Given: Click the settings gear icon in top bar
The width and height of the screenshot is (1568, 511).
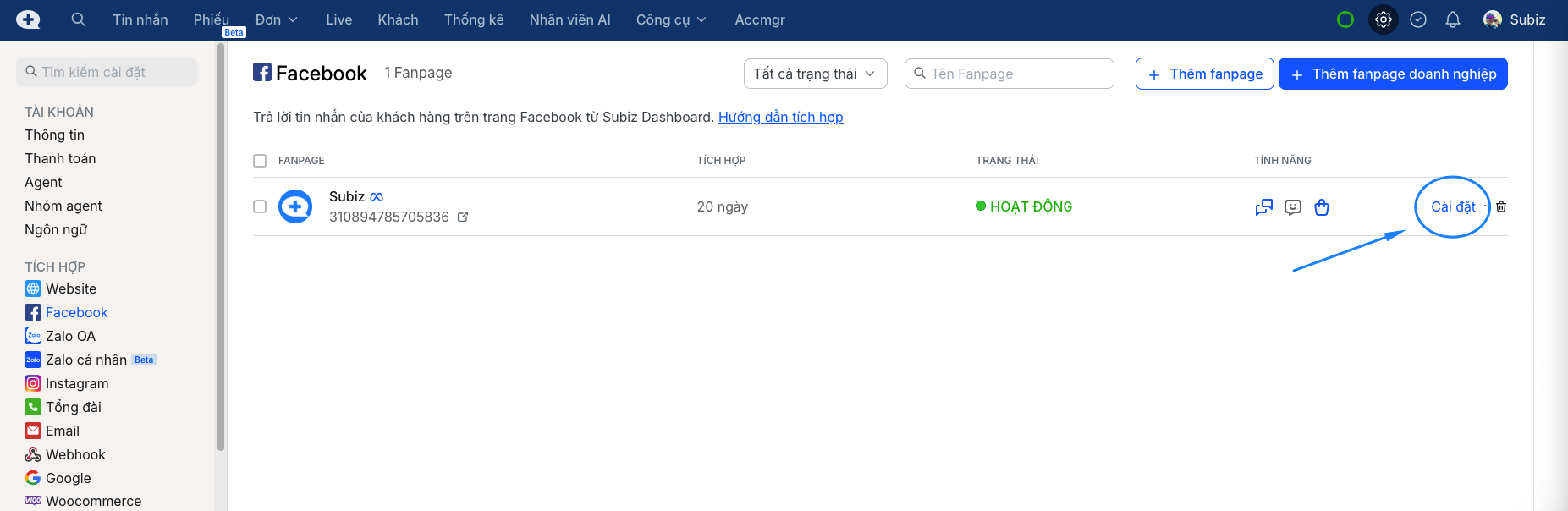Looking at the screenshot, I should pyautogui.click(x=1384, y=19).
